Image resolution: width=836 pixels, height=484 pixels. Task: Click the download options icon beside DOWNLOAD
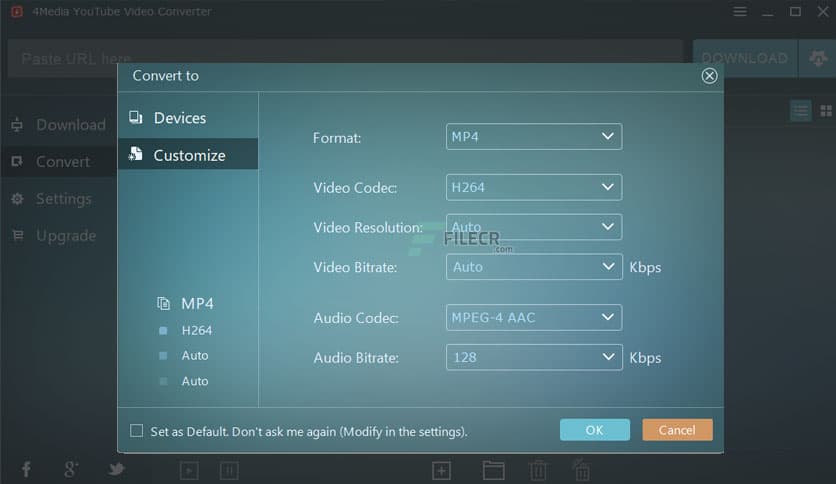pyautogui.click(x=818, y=58)
